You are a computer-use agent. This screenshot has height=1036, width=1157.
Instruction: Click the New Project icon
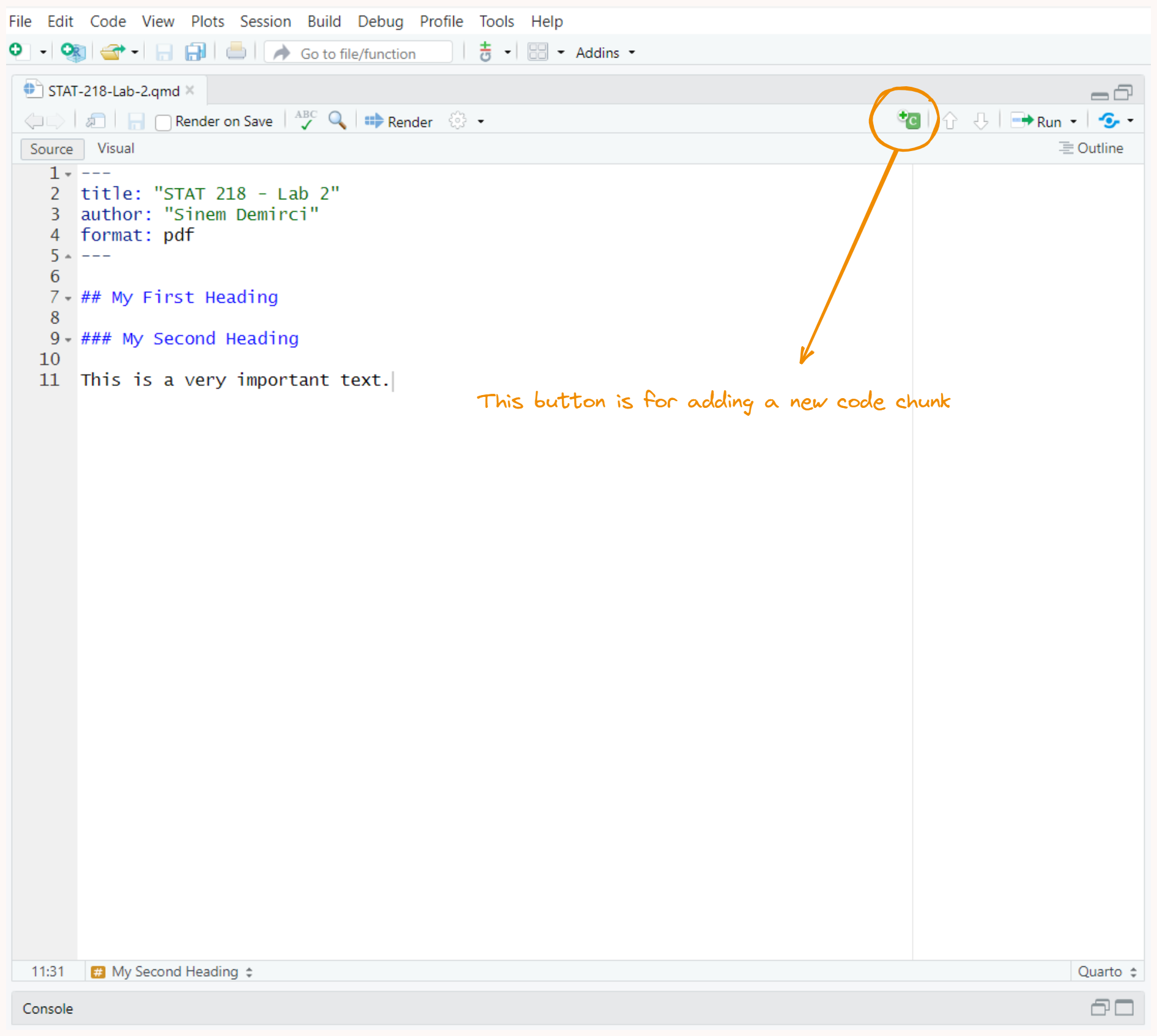[x=73, y=53]
